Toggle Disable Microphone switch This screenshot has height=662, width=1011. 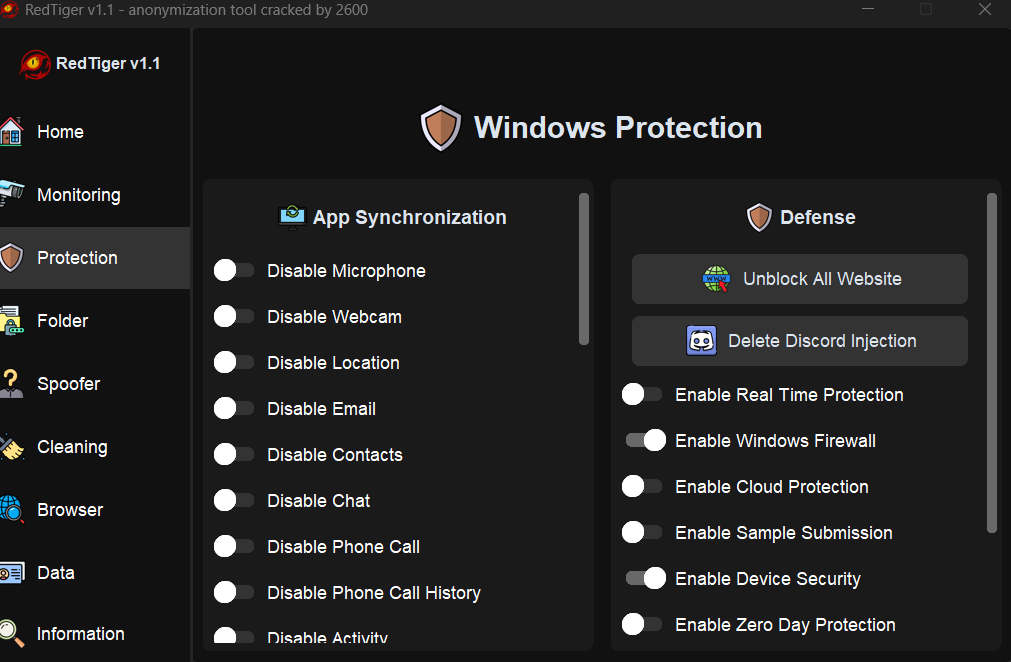233,270
